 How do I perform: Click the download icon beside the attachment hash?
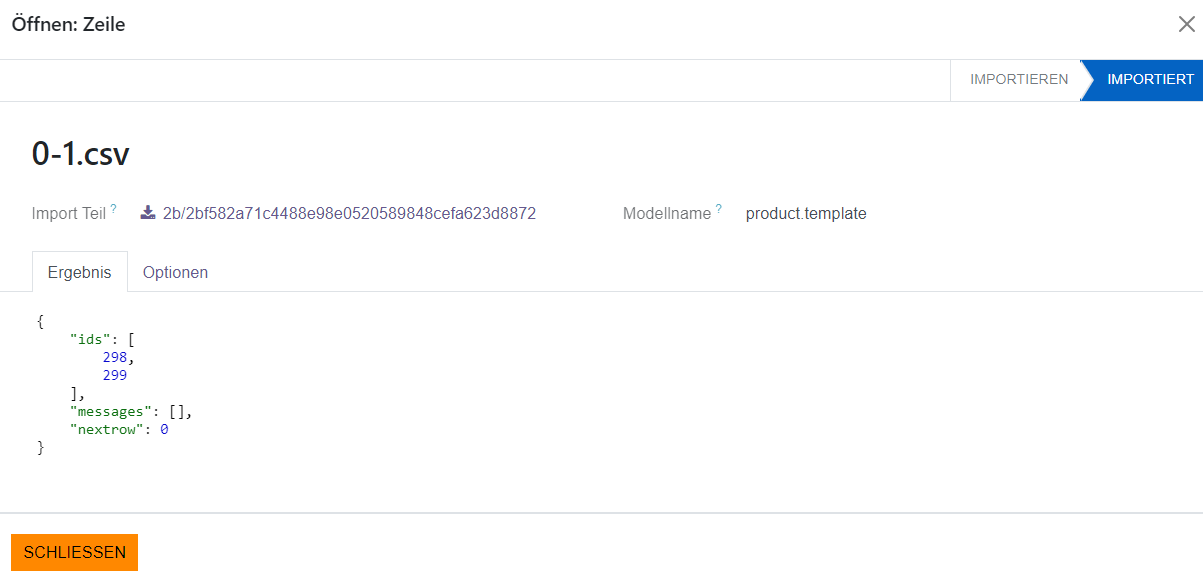pos(148,213)
